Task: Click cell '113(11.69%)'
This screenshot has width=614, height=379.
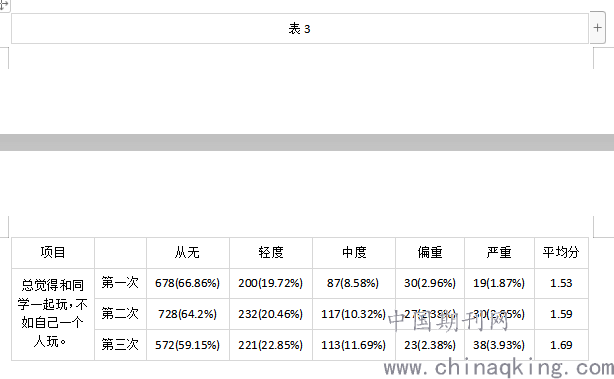Action: pyautogui.click(x=354, y=345)
